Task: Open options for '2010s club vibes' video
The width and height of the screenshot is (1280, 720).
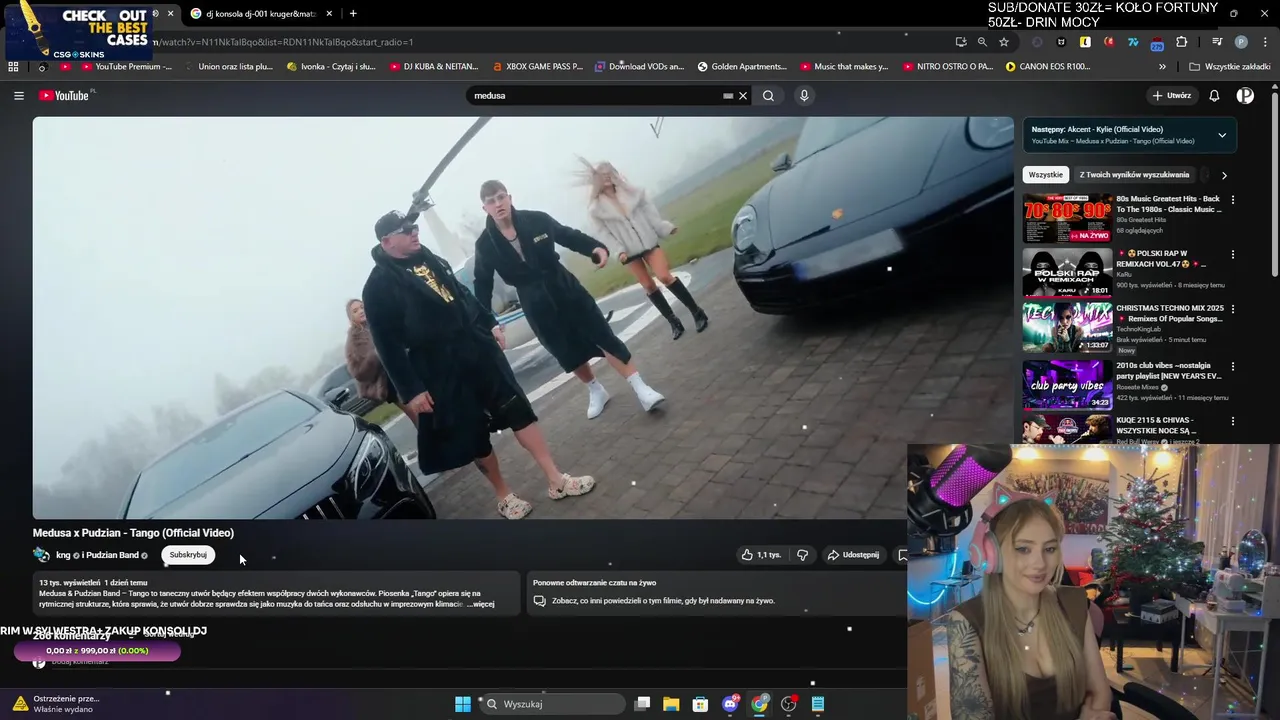Action: click(1232, 366)
